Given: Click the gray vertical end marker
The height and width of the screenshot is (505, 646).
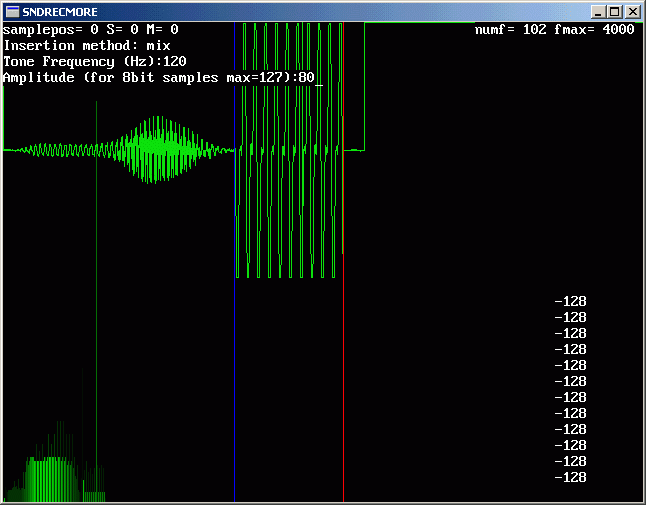Looking at the screenshot, I should pos(343,400).
